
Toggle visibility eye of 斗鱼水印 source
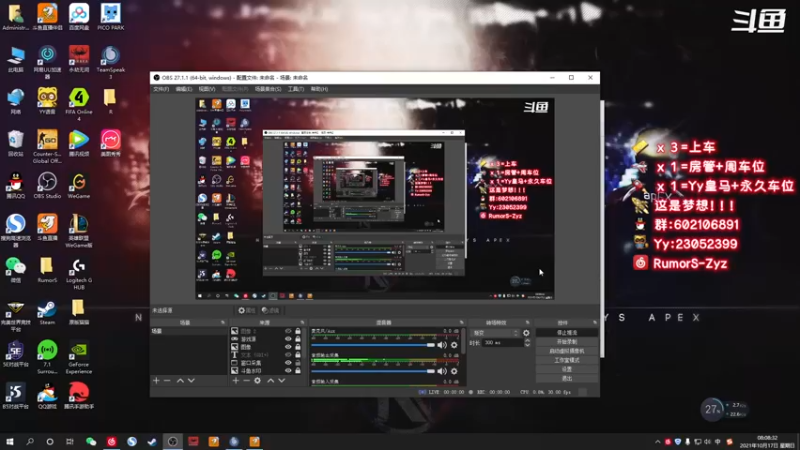pyautogui.click(x=288, y=371)
